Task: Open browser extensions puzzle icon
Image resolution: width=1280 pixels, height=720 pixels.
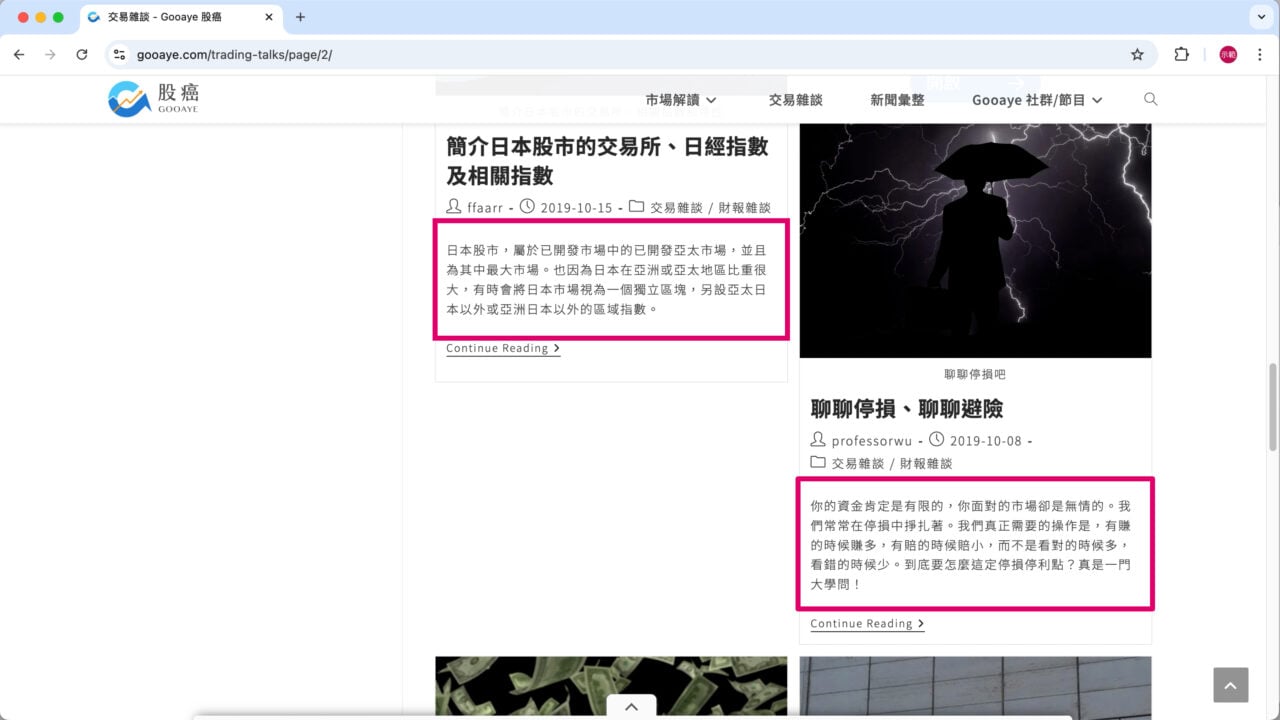Action: pyautogui.click(x=1182, y=55)
